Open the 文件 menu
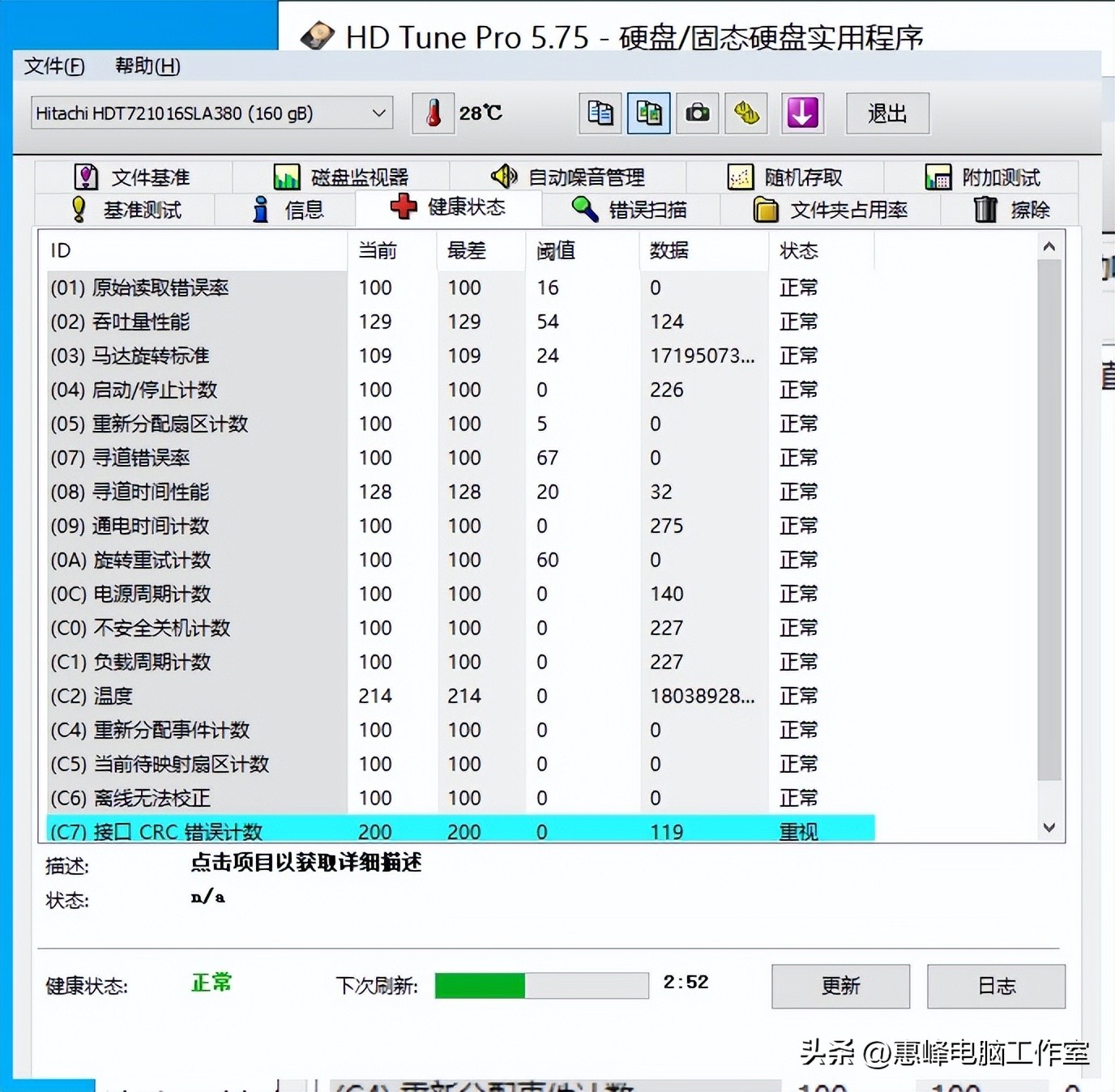This screenshot has height=1092, width=1115. pyautogui.click(x=53, y=66)
